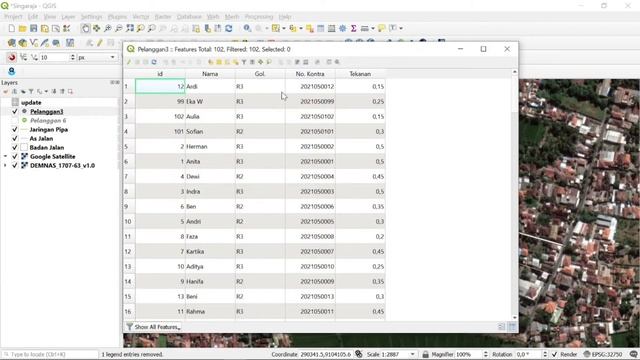Reload the attribute table
Viewport: 640px width, 360px height.
[154, 62]
